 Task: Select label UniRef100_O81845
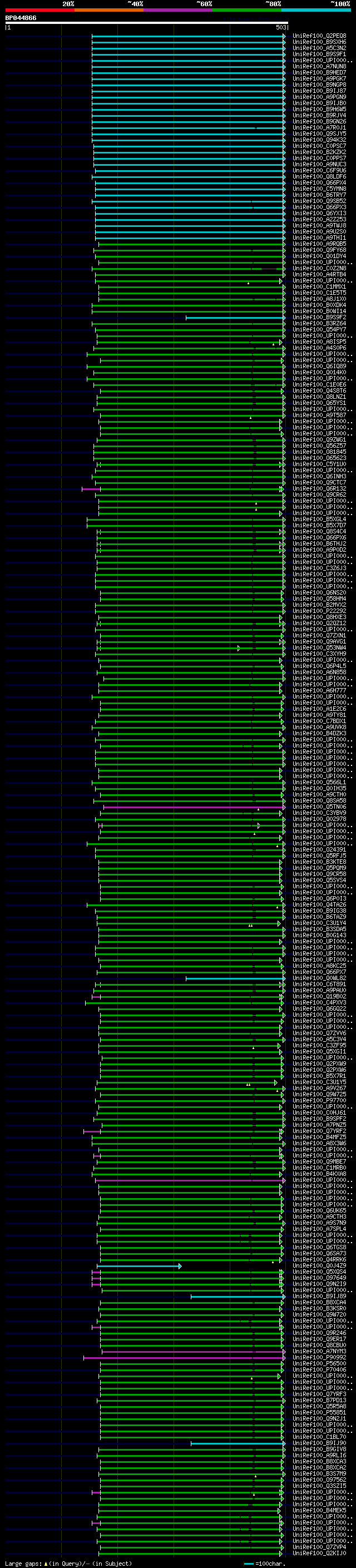click(319, 452)
